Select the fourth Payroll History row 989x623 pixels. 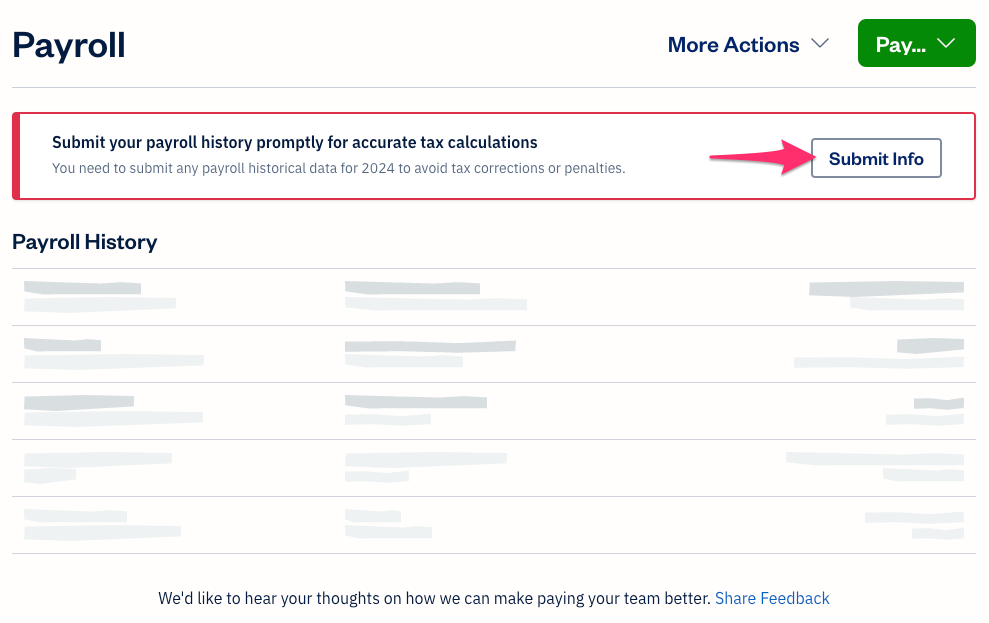[x=493, y=468]
